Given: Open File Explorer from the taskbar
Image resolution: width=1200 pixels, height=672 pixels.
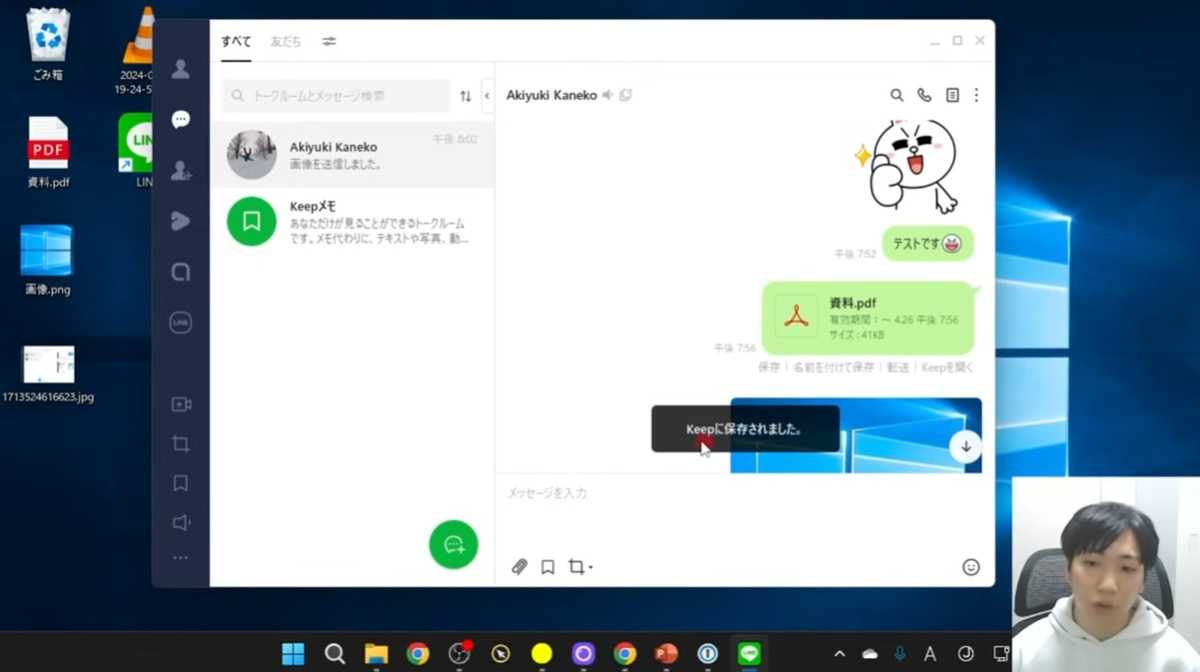Looking at the screenshot, I should [x=376, y=654].
